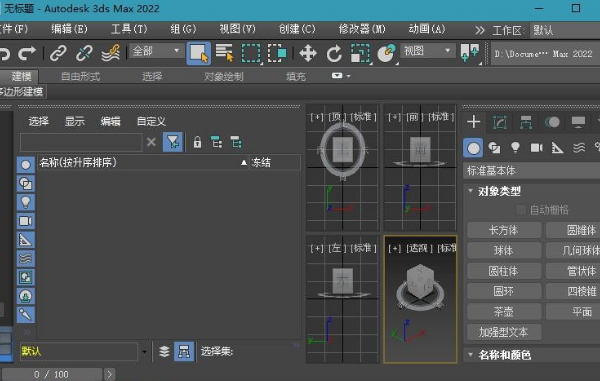This screenshot has height=381, width=600.
Task: Open the Hierarchy panel tab
Action: (526, 122)
